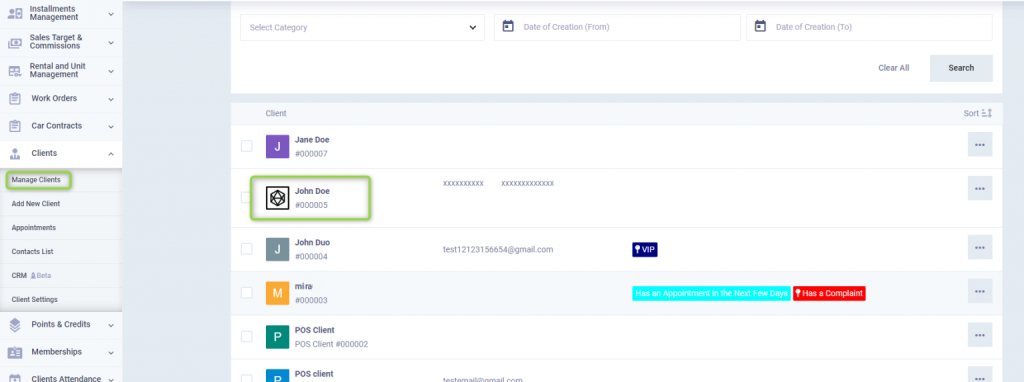Screen dimensions: 1024x382
Task: Click the green P avatar for POS Client #000002
Action: pyautogui.click(x=277, y=337)
